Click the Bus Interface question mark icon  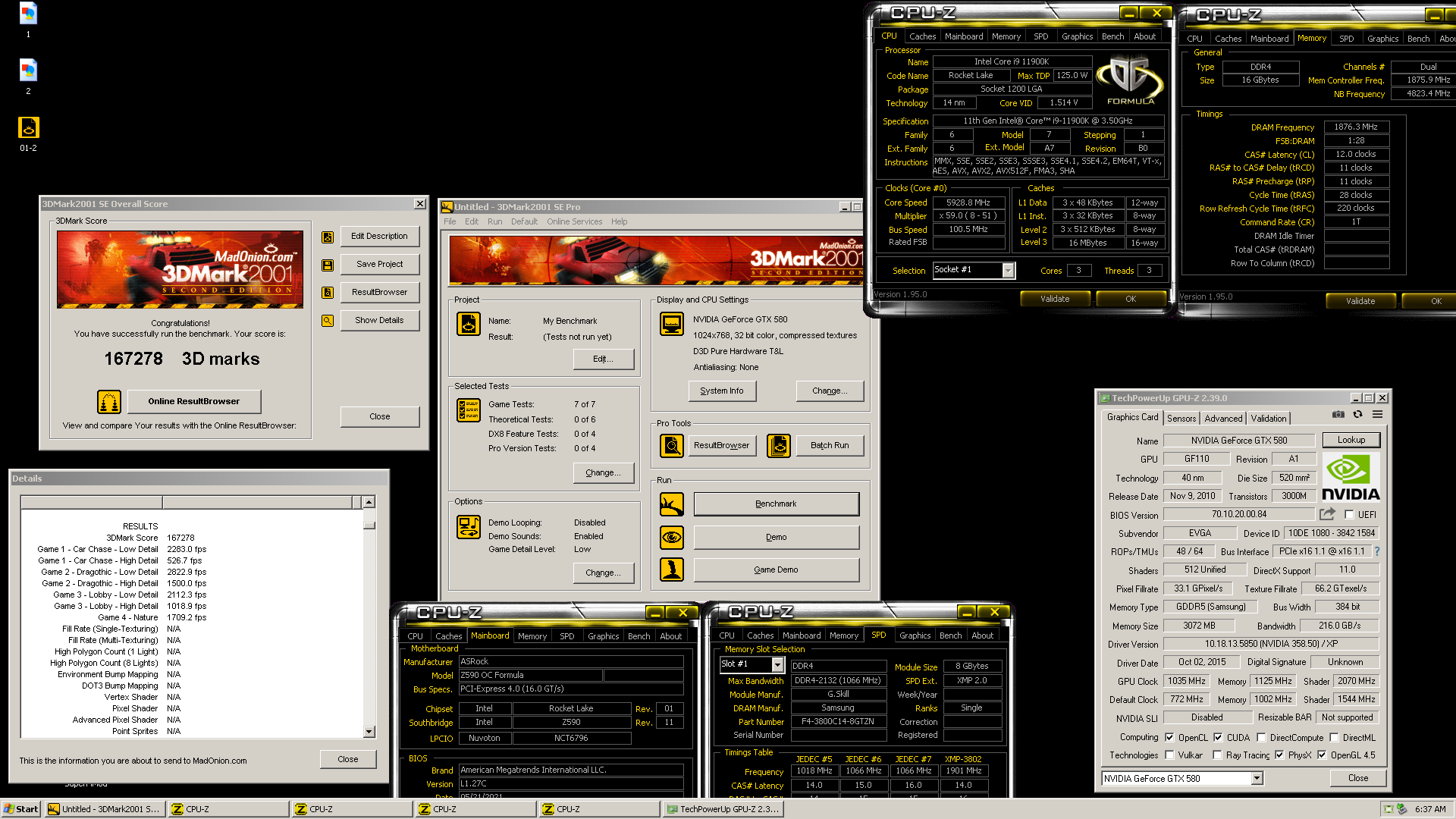click(x=1377, y=551)
